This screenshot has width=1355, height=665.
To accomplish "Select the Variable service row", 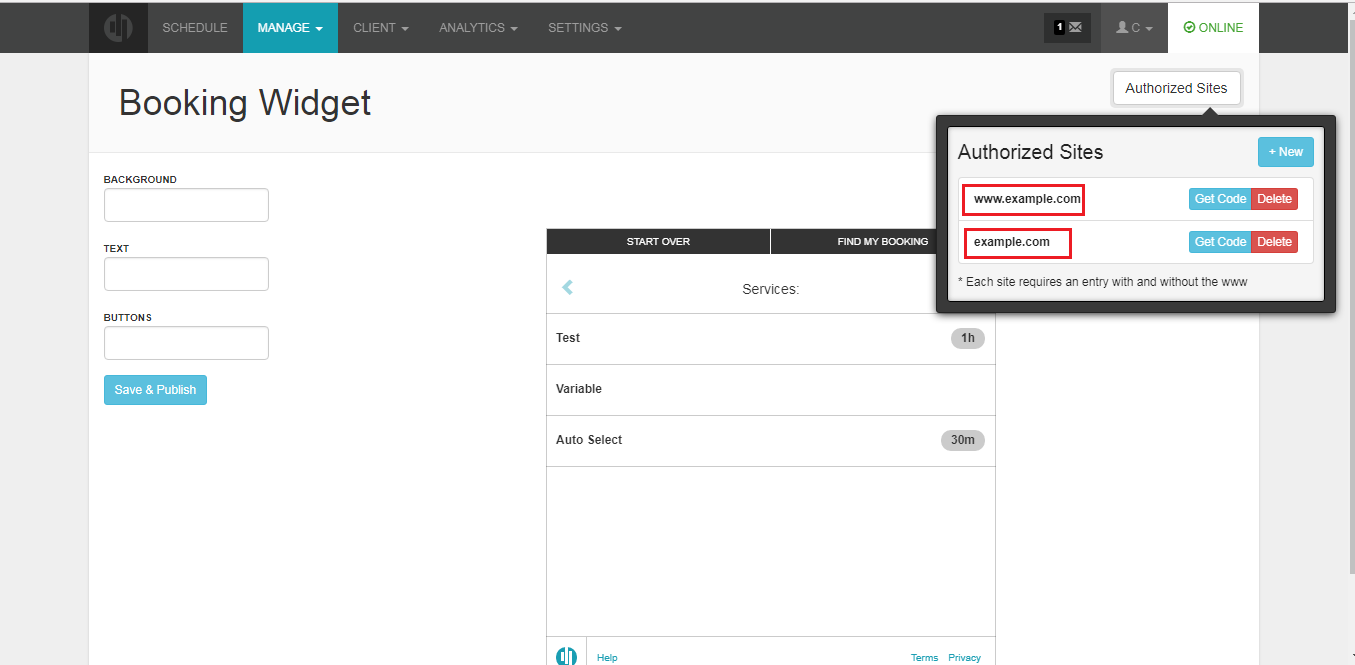I will click(771, 390).
